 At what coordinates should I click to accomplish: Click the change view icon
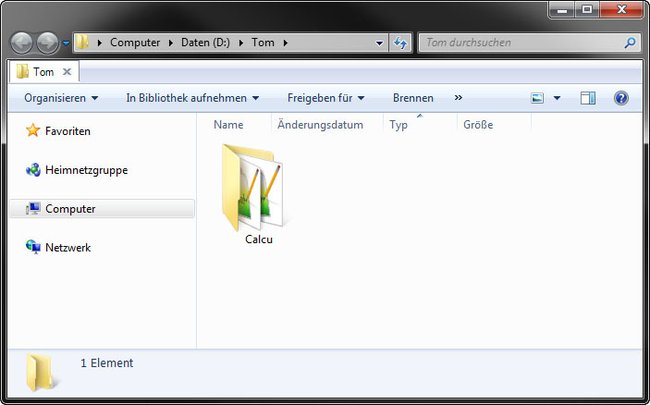point(537,98)
